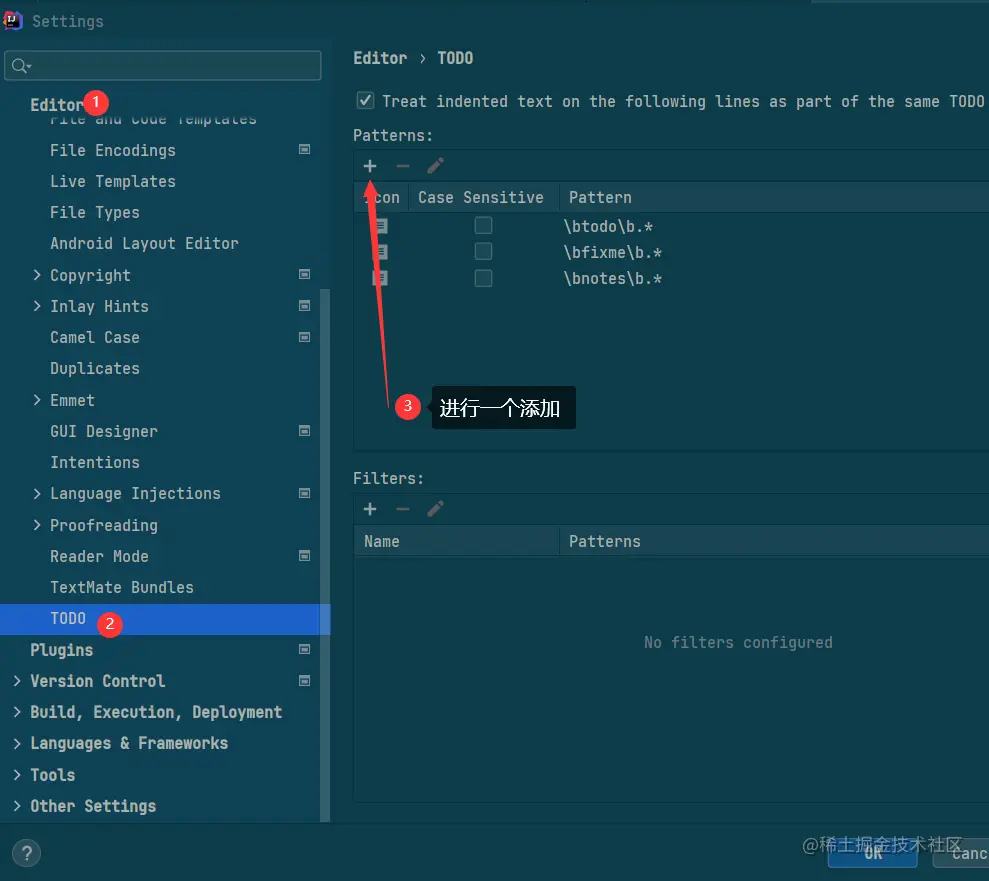Click the icon of the \bnotes\b.* pattern row
This screenshot has width=989, height=881.
380,278
